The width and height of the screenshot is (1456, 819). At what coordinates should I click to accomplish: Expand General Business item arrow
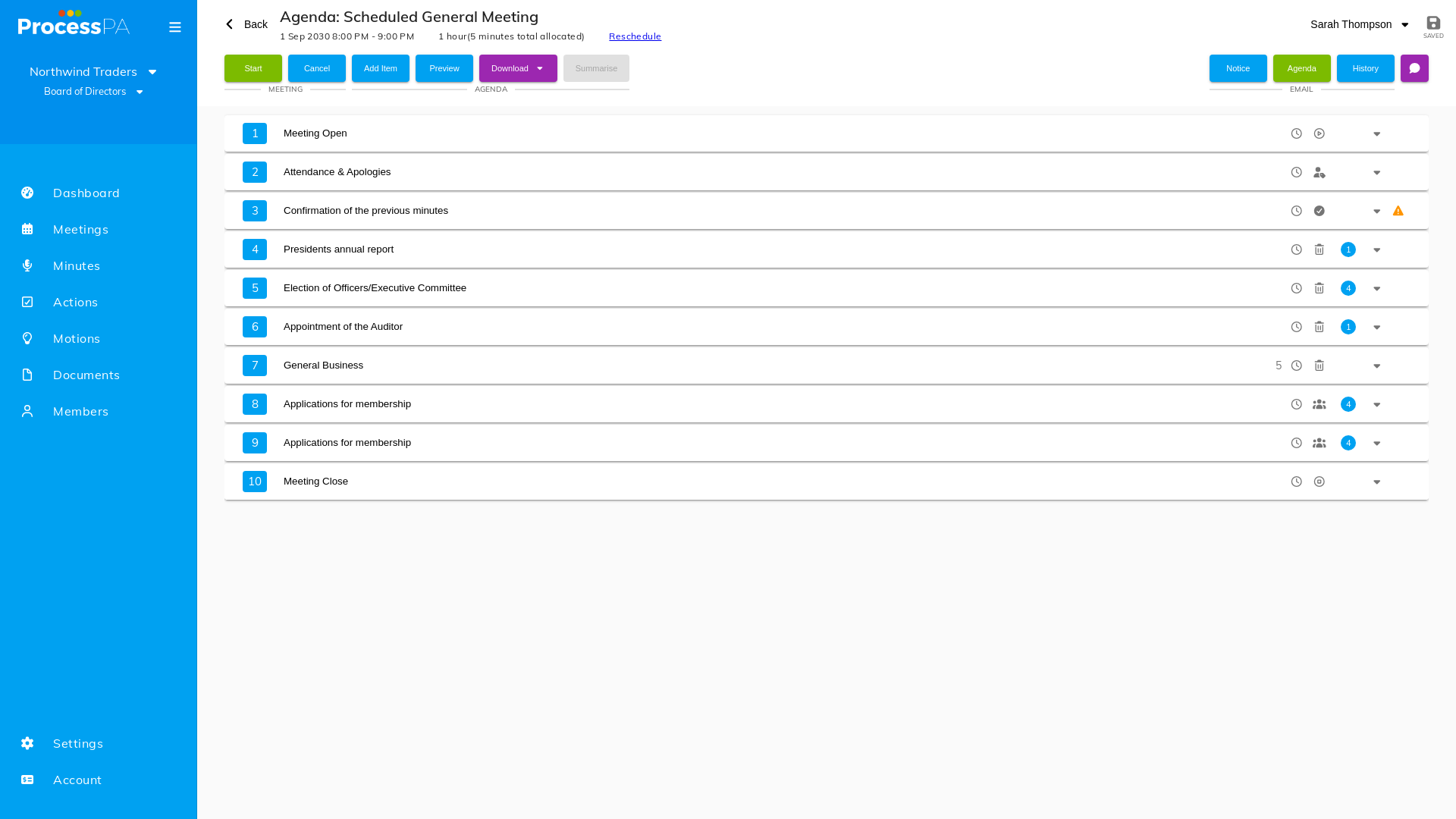click(1377, 366)
